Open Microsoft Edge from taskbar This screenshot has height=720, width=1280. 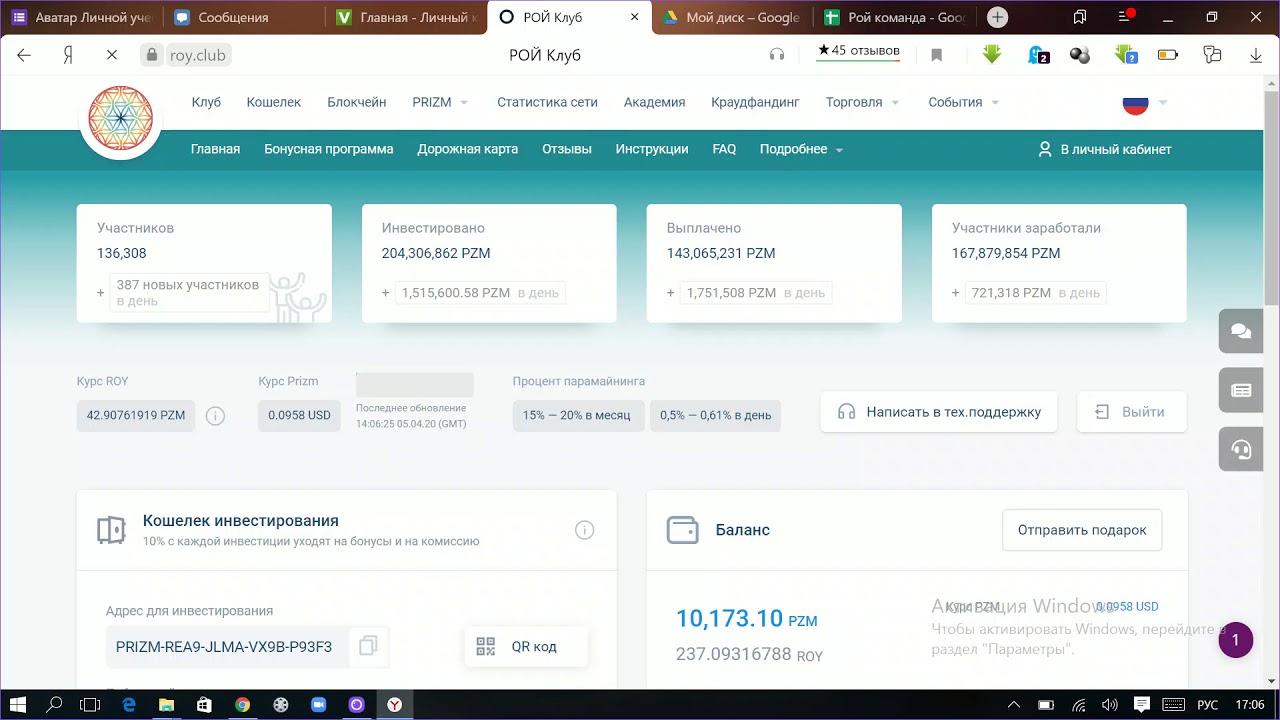[x=129, y=705]
